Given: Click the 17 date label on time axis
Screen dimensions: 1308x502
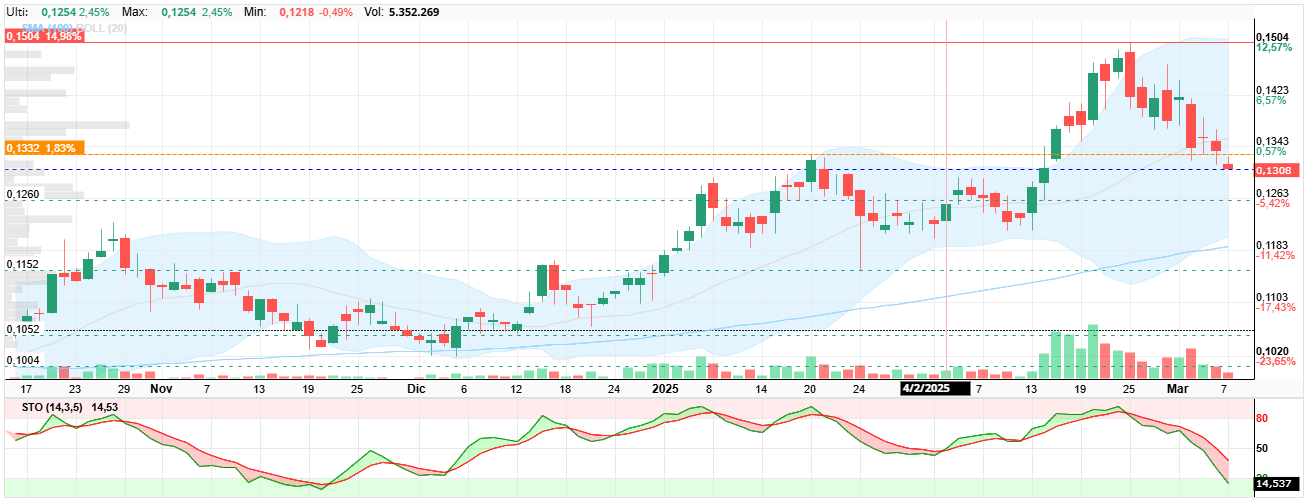Looking at the screenshot, I should coord(26,388).
